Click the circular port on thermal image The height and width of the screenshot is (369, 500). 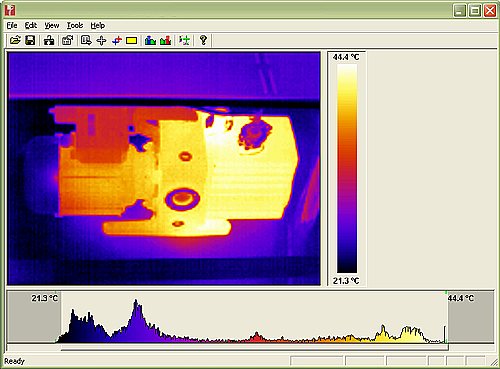[x=182, y=199]
